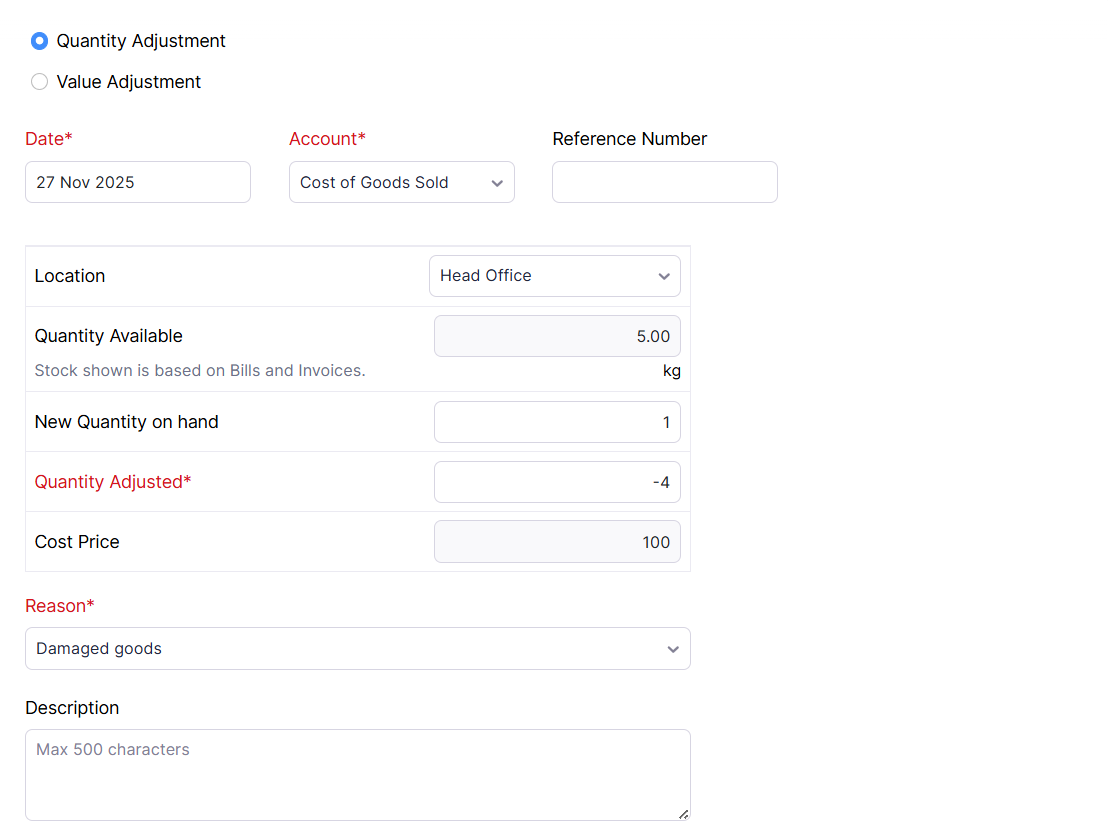Screen dimensions: 1108x834
Task: Click the Reference Number label
Action: click(x=629, y=139)
